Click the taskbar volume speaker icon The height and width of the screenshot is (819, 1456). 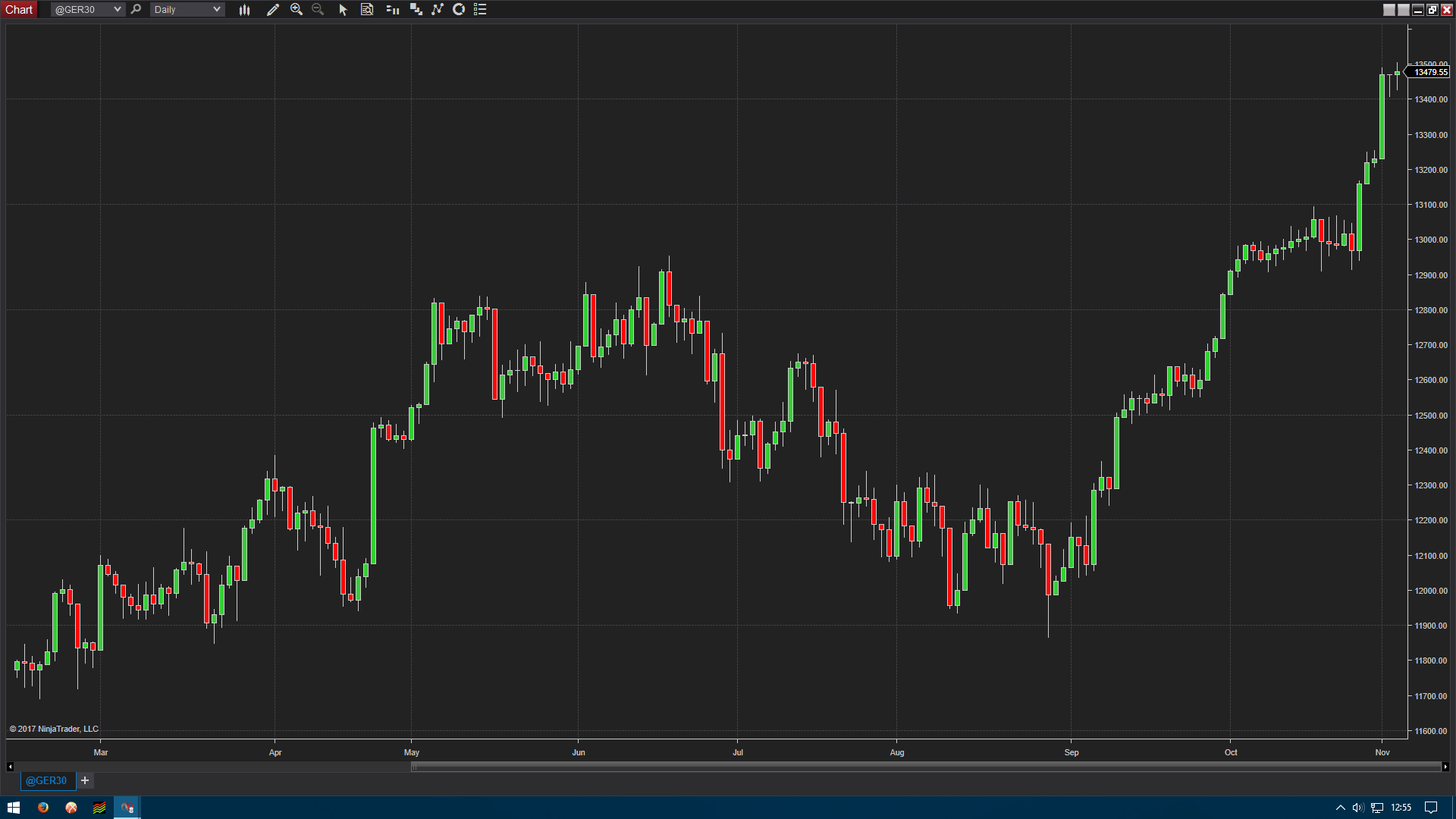tap(1357, 808)
